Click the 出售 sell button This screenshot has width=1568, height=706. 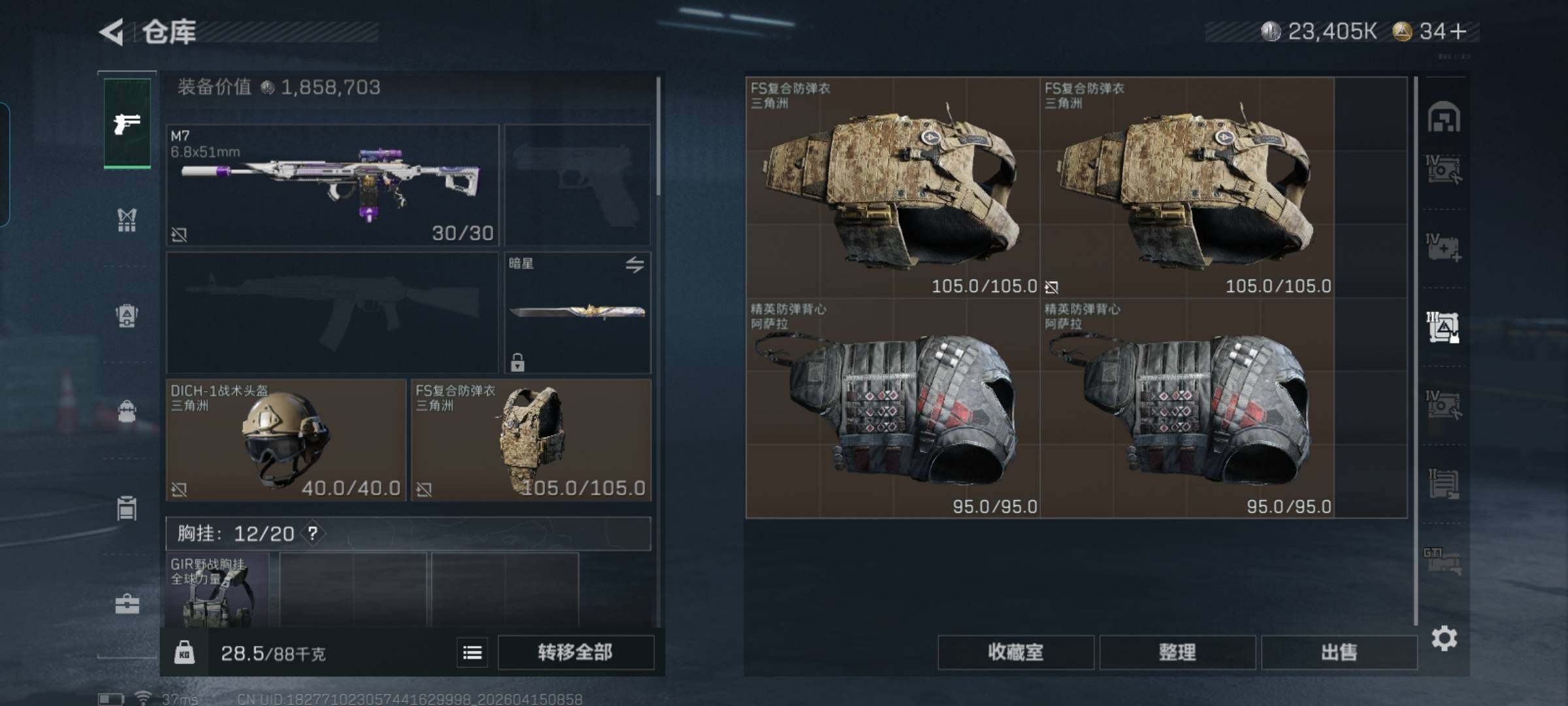pos(1339,652)
